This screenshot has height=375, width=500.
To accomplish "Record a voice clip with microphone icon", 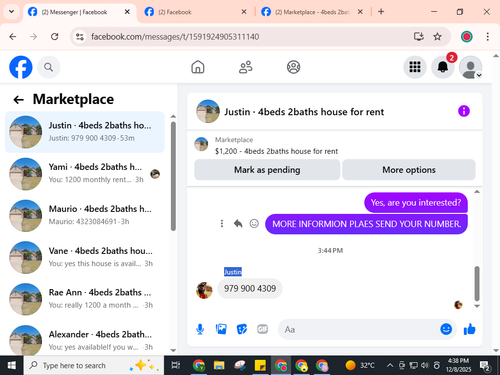I will [200, 329].
